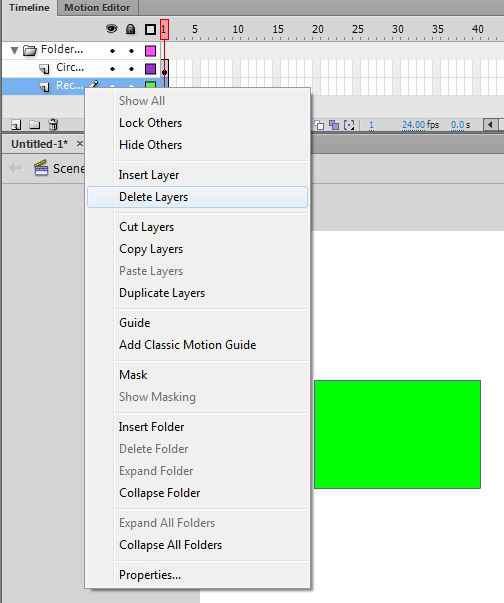Screen dimensions: 504x603
Task: Choose Collapse All Folders menu entry
Action: tap(170, 545)
